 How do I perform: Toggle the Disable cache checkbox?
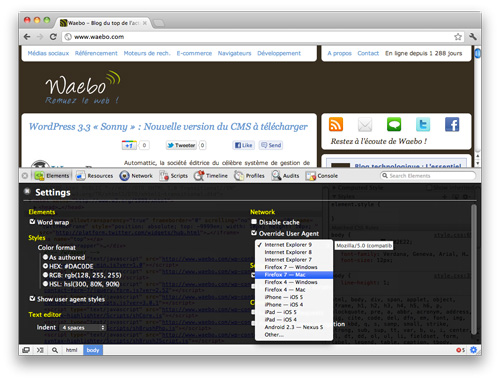[254, 222]
